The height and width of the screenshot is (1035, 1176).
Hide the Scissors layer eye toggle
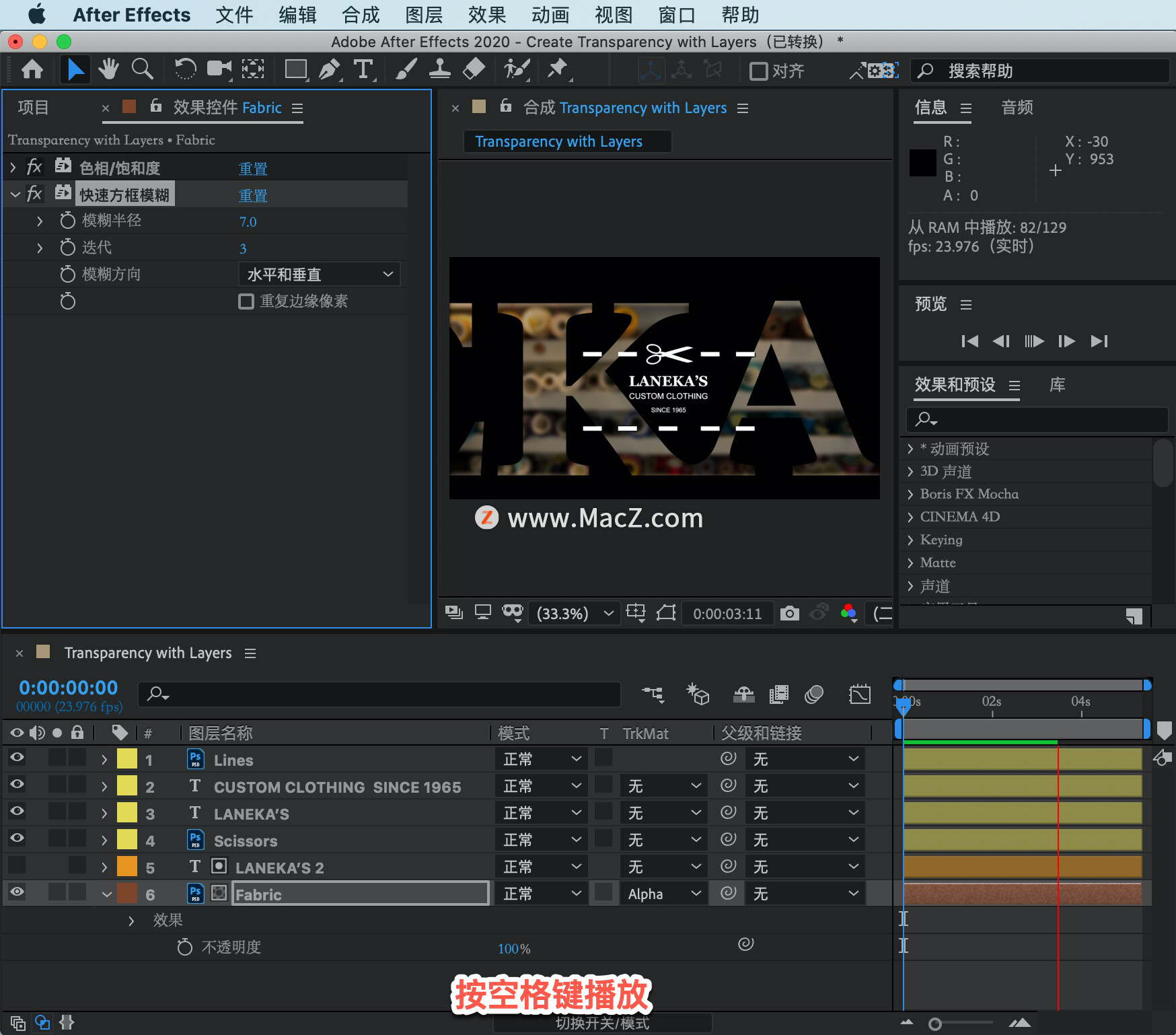tap(17, 838)
